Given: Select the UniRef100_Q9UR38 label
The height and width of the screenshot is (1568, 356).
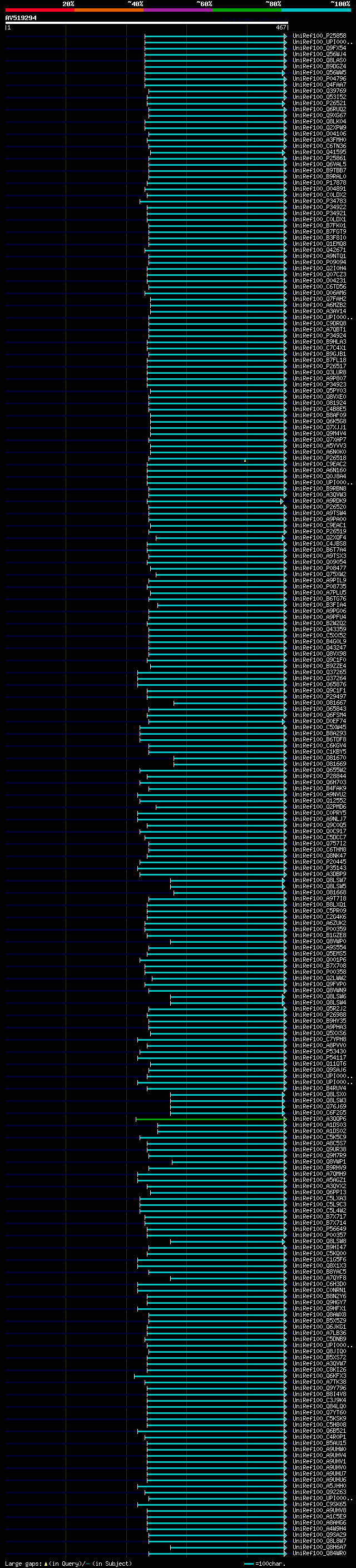Looking at the screenshot, I should [319, 1149].
